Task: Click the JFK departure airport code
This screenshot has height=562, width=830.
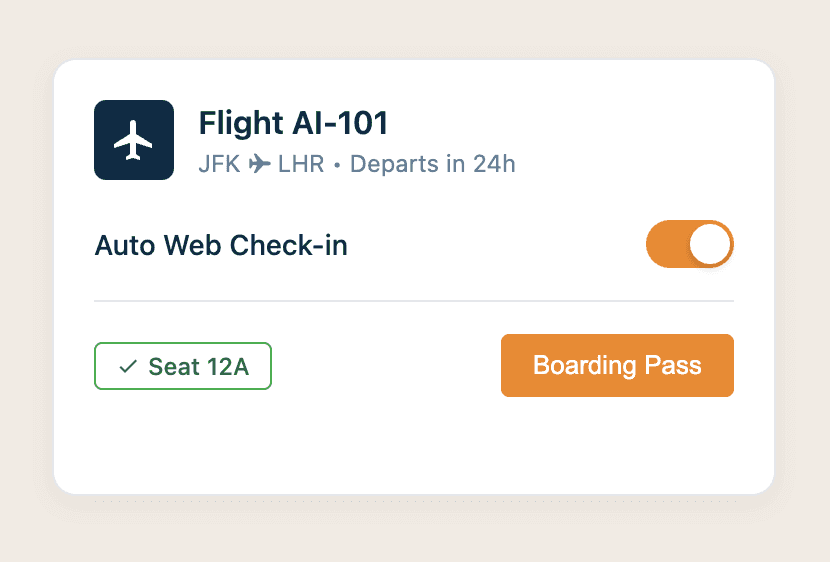Action: pos(219,164)
